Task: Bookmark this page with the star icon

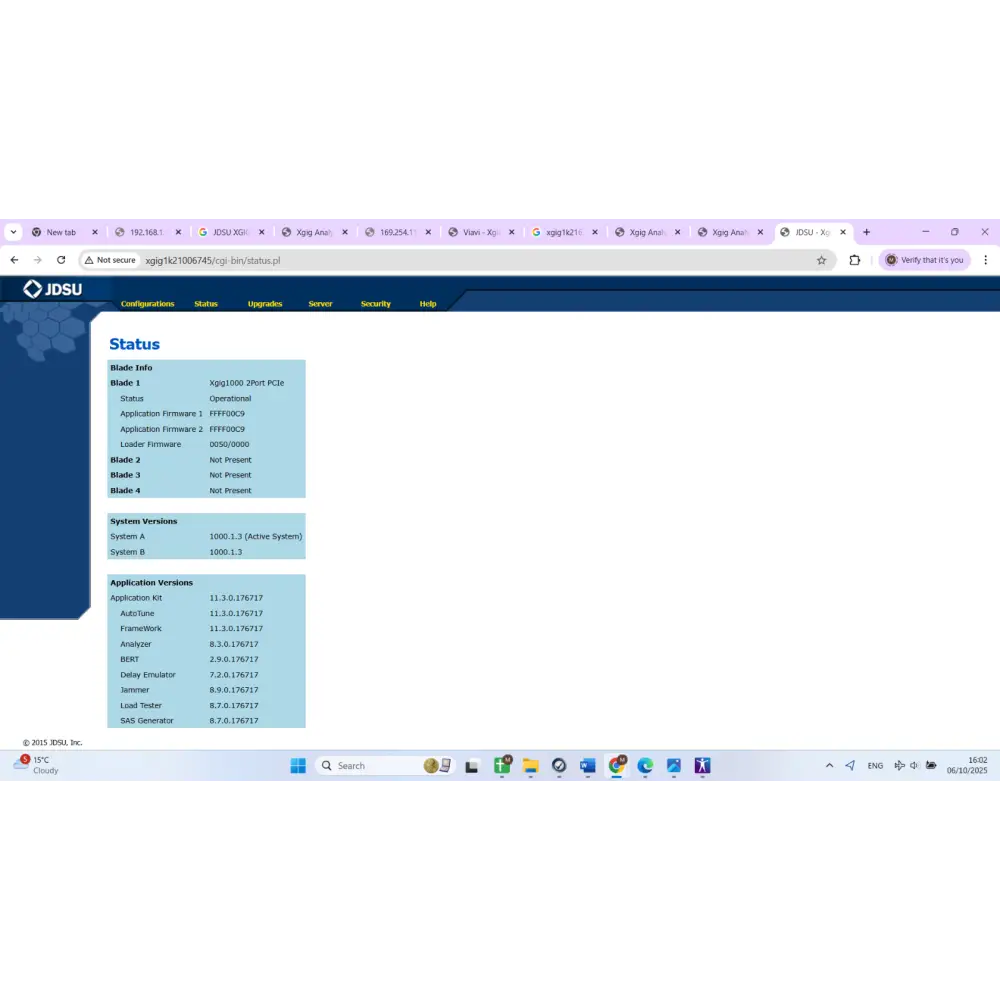Action: [821, 260]
